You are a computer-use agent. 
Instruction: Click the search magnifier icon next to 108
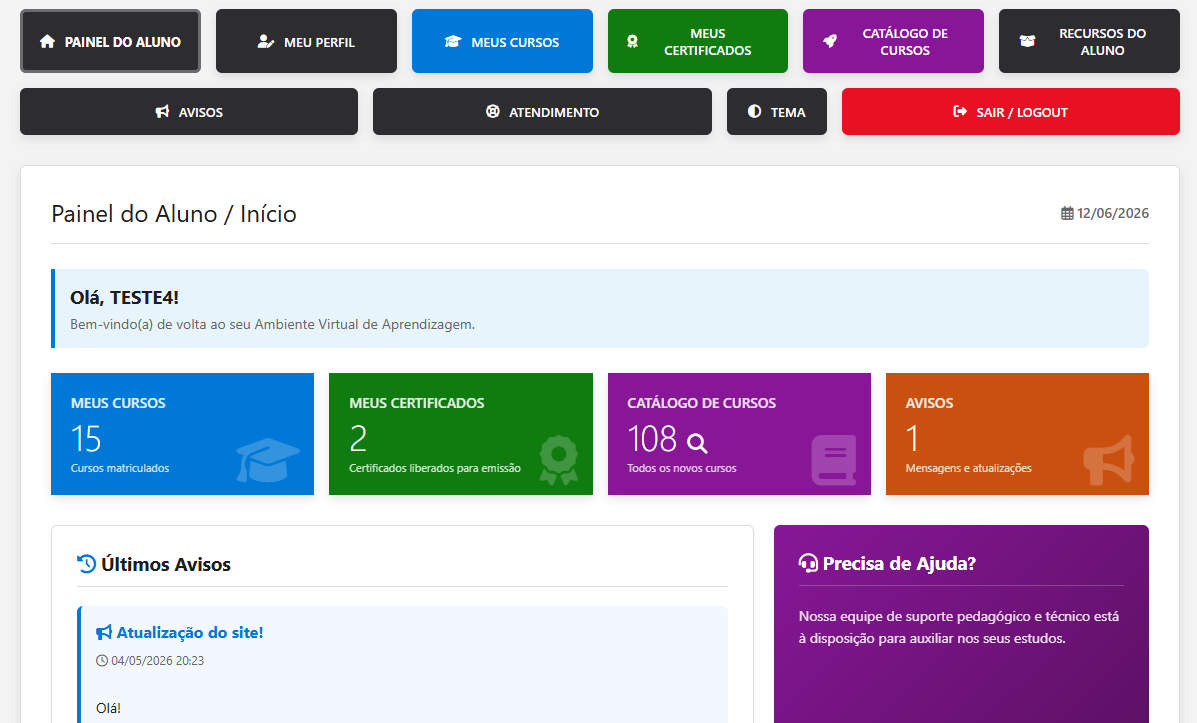click(x=697, y=443)
